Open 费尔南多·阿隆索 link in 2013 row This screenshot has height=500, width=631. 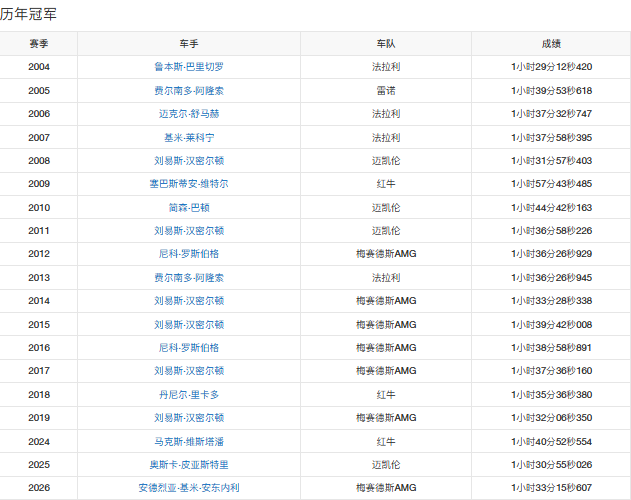coord(189,278)
